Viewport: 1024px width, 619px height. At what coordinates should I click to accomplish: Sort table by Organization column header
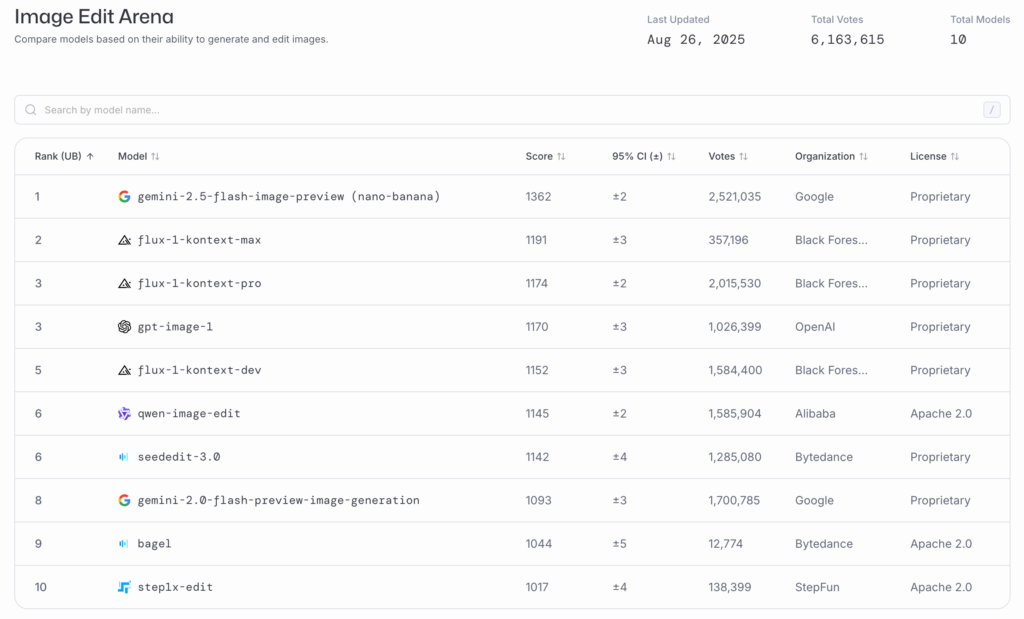(831, 156)
